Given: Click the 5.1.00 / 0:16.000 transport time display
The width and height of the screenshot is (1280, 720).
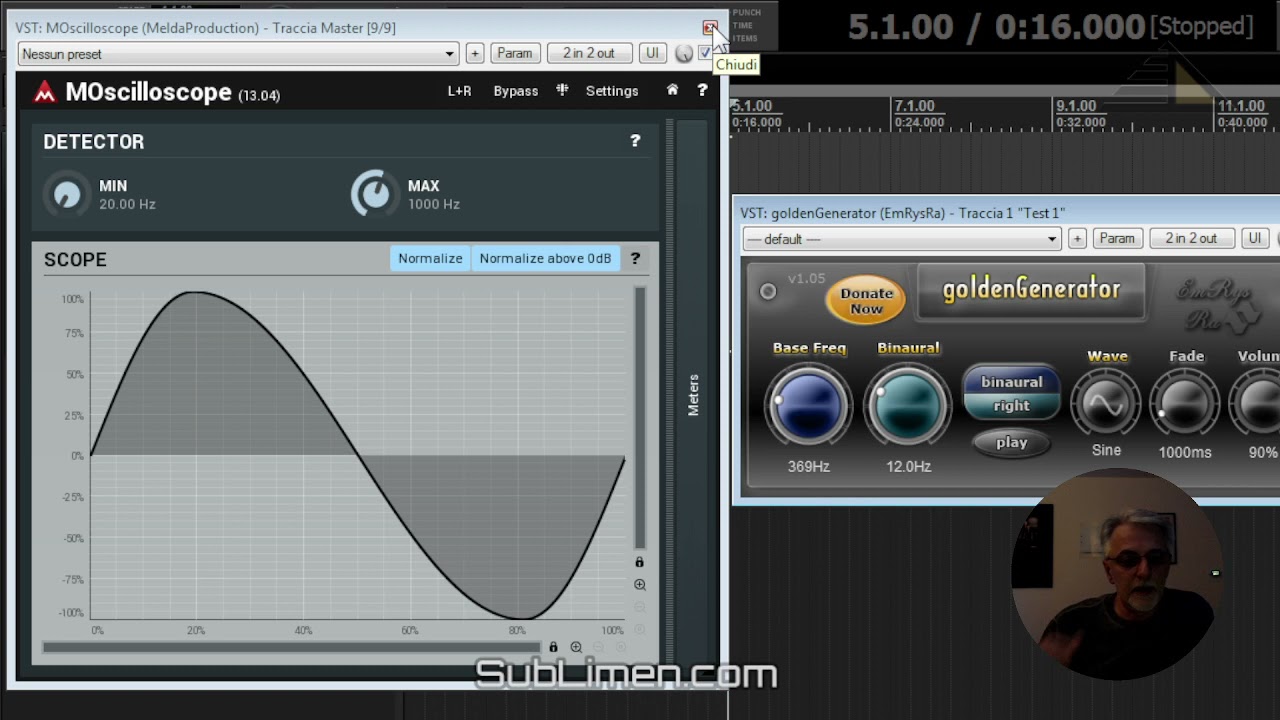Looking at the screenshot, I should coord(996,27).
